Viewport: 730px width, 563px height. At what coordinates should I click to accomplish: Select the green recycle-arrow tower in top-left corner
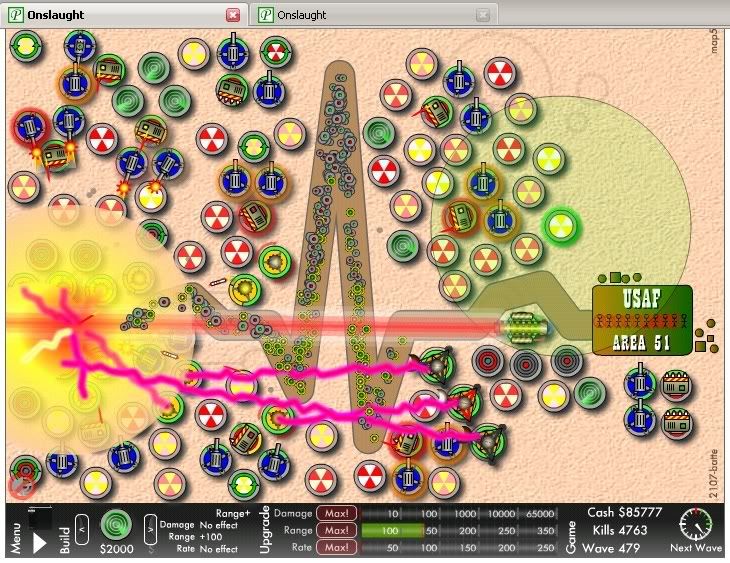26,46
